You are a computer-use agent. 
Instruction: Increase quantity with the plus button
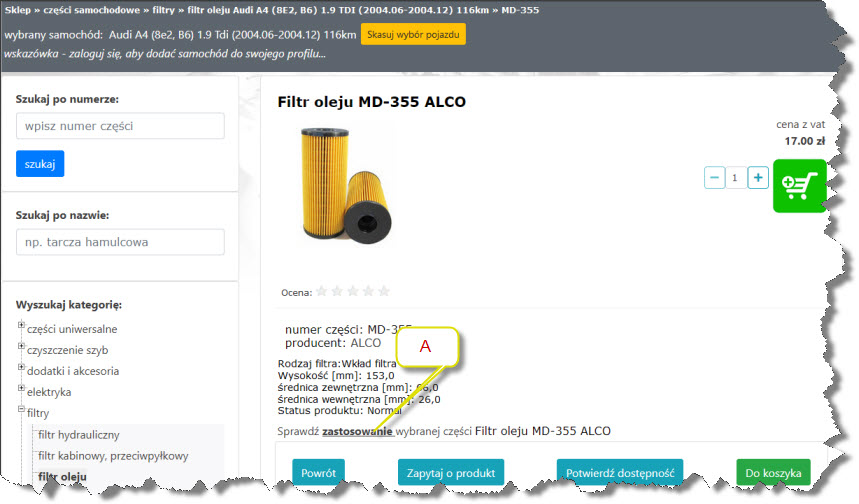click(x=758, y=177)
